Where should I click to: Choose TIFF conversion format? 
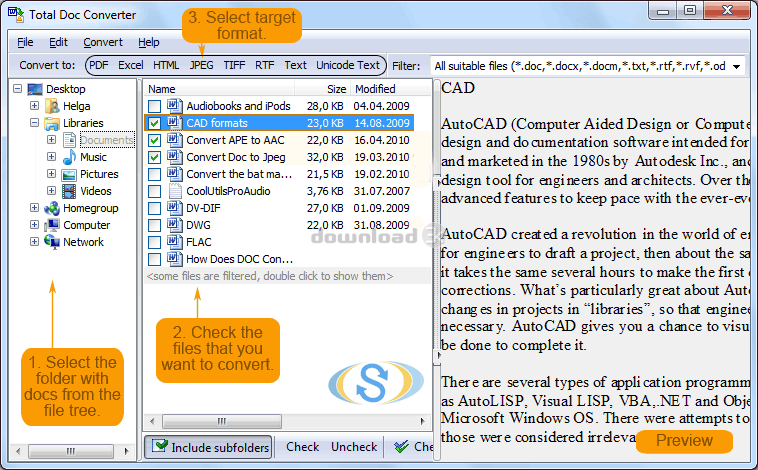coord(234,65)
